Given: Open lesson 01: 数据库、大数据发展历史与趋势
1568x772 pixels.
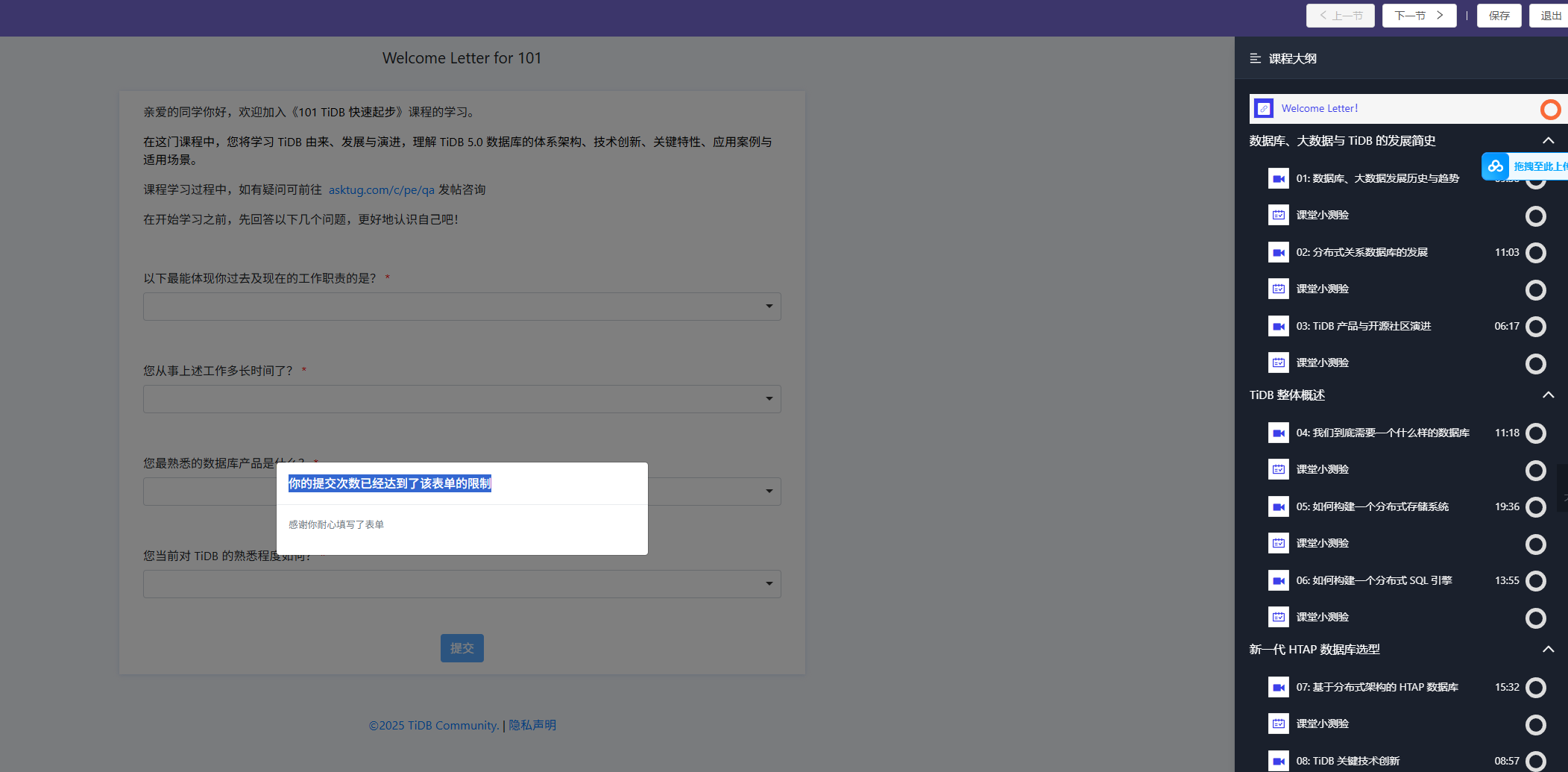Looking at the screenshot, I should 1378,178.
